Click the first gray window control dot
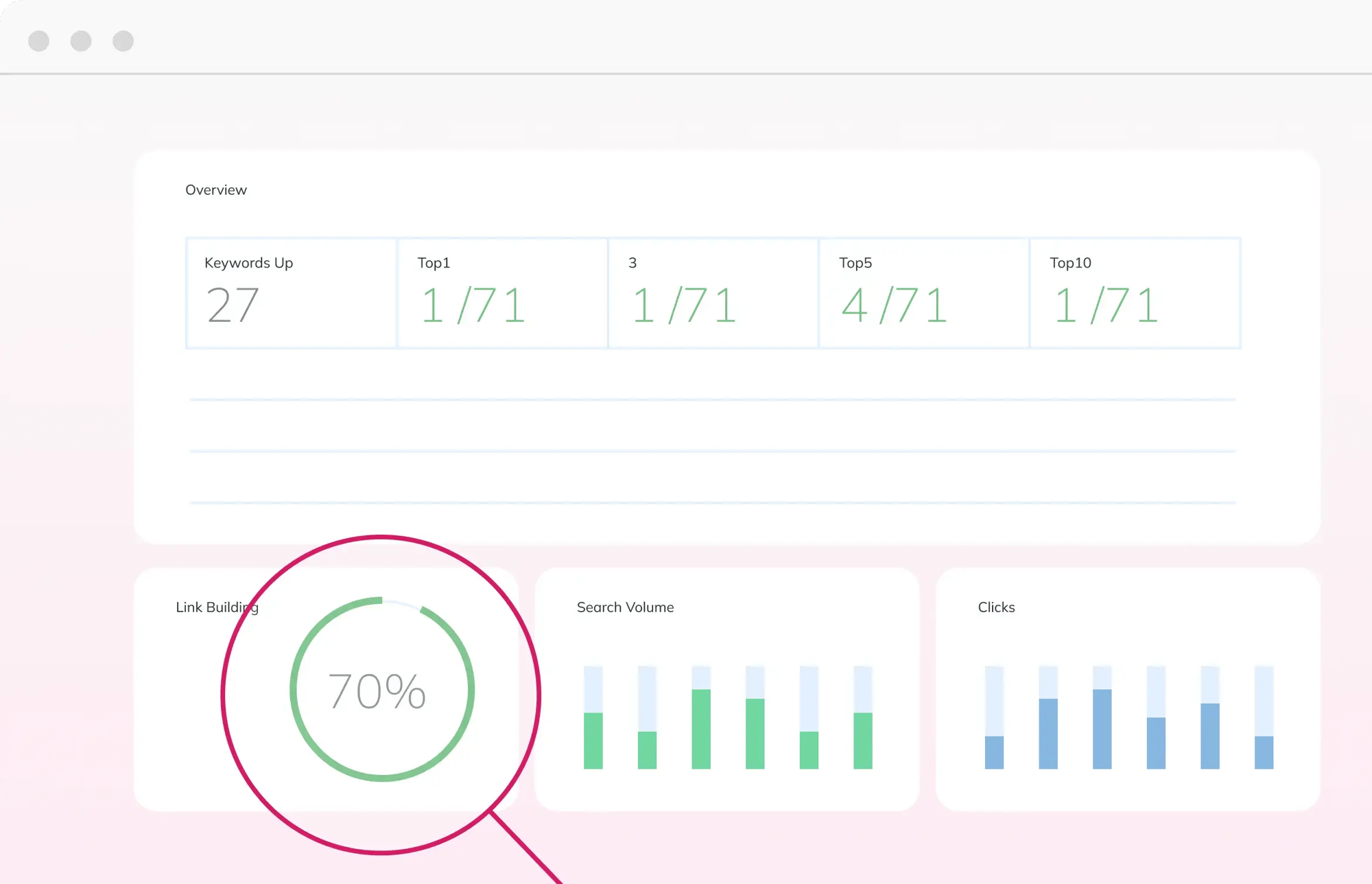This screenshot has width=1372, height=884. [x=39, y=41]
